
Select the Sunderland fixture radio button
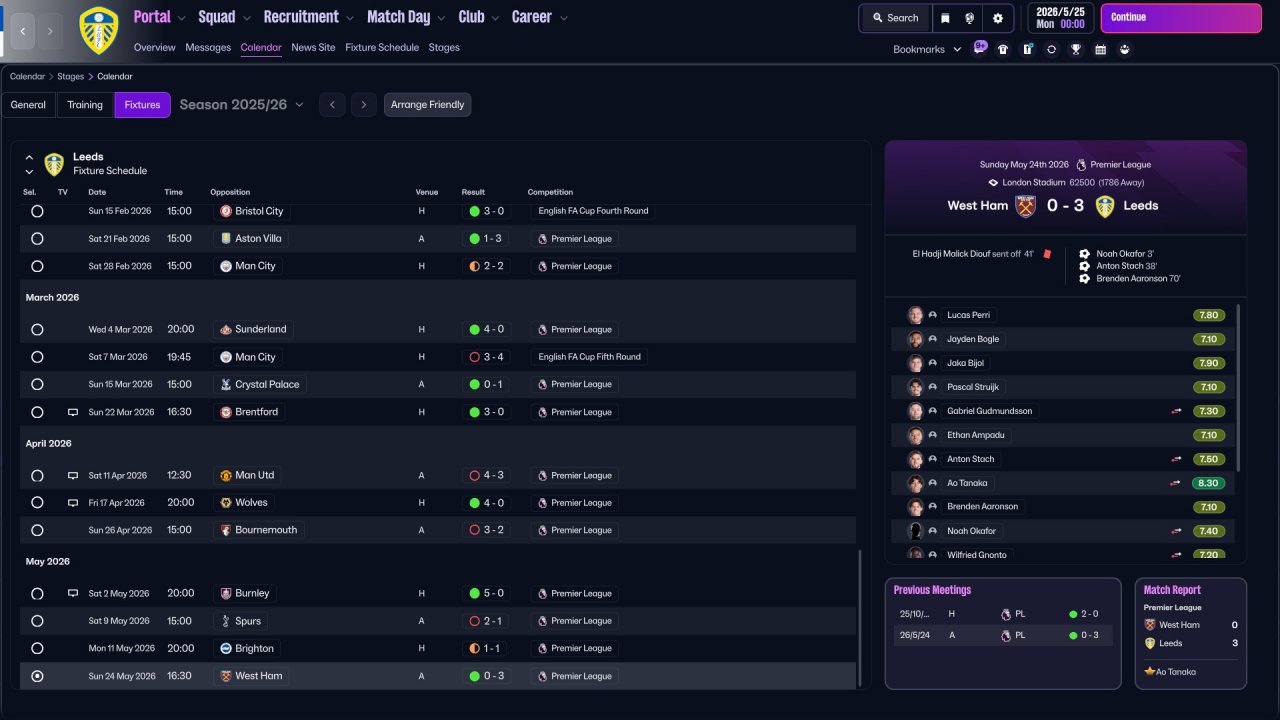pyautogui.click(x=37, y=330)
